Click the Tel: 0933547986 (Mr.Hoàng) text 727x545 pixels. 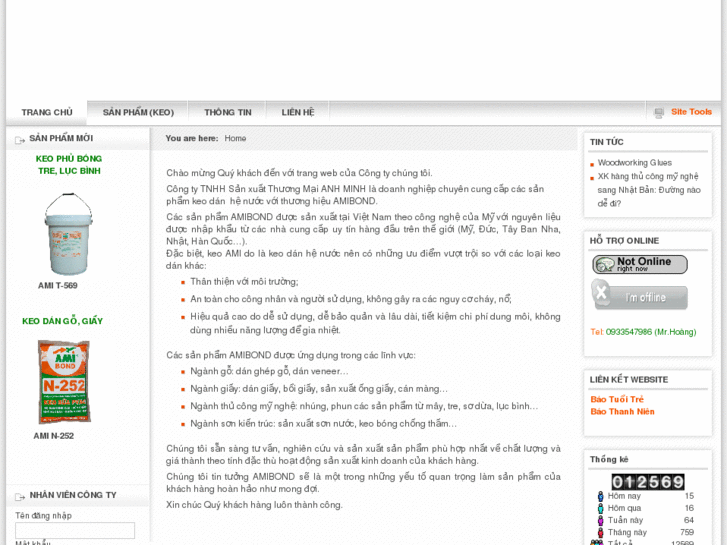coord(643,332)
